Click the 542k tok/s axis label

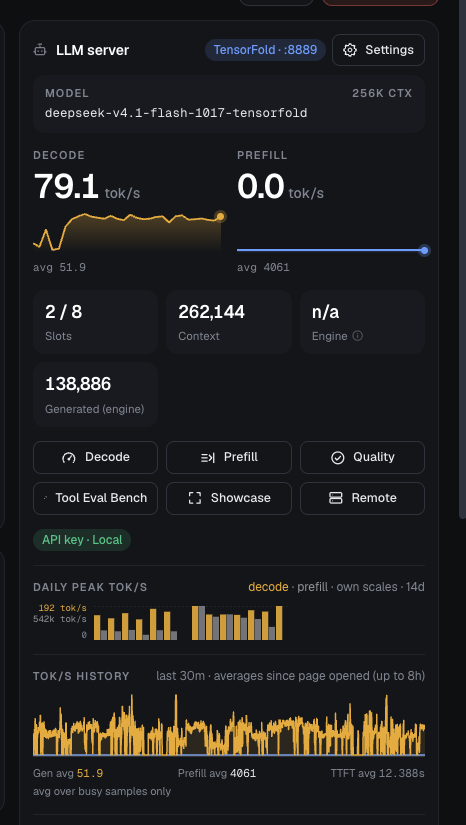click(x=59, y=619)
